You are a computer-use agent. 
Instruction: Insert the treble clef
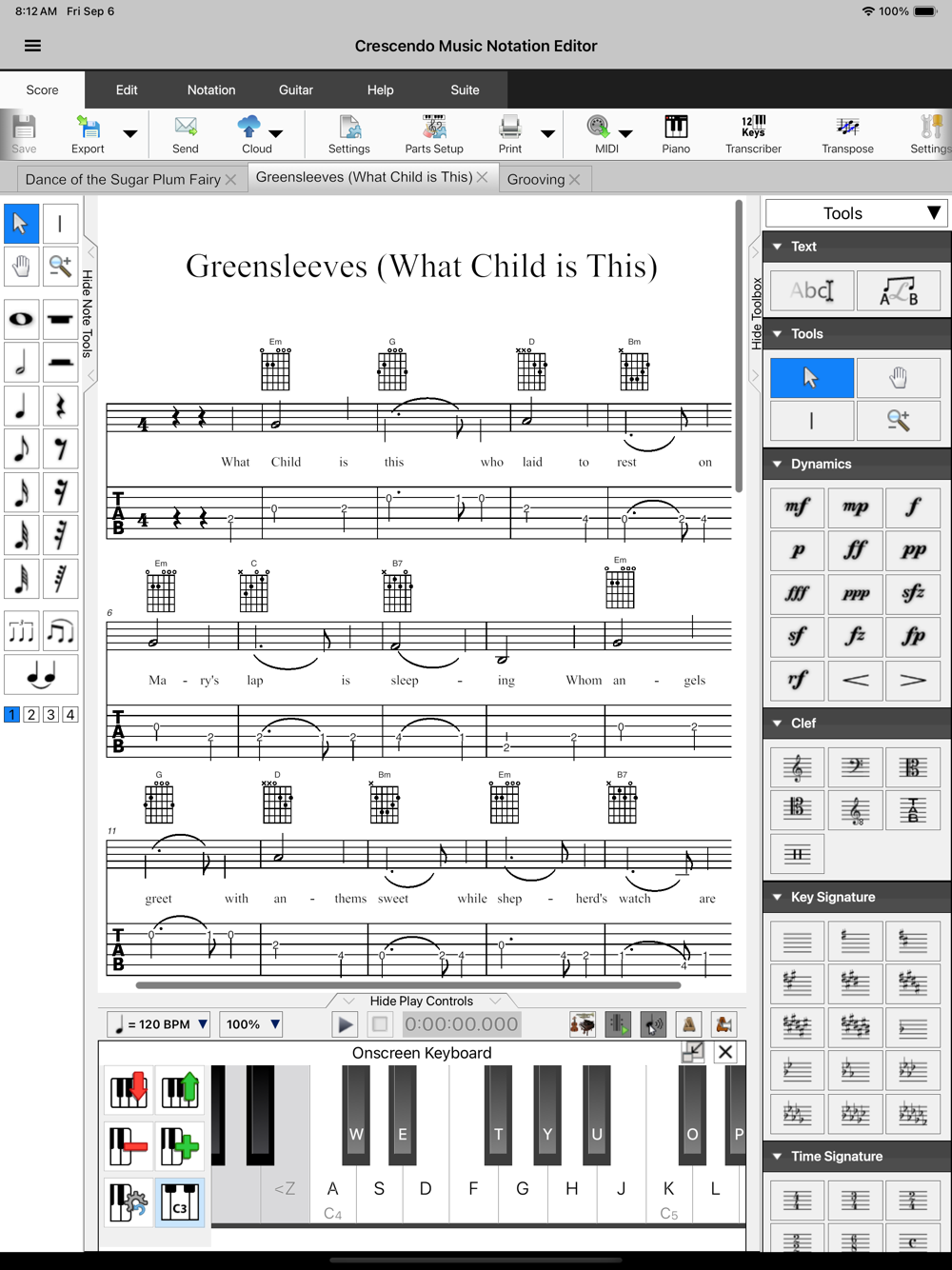(x=798, y=766)
